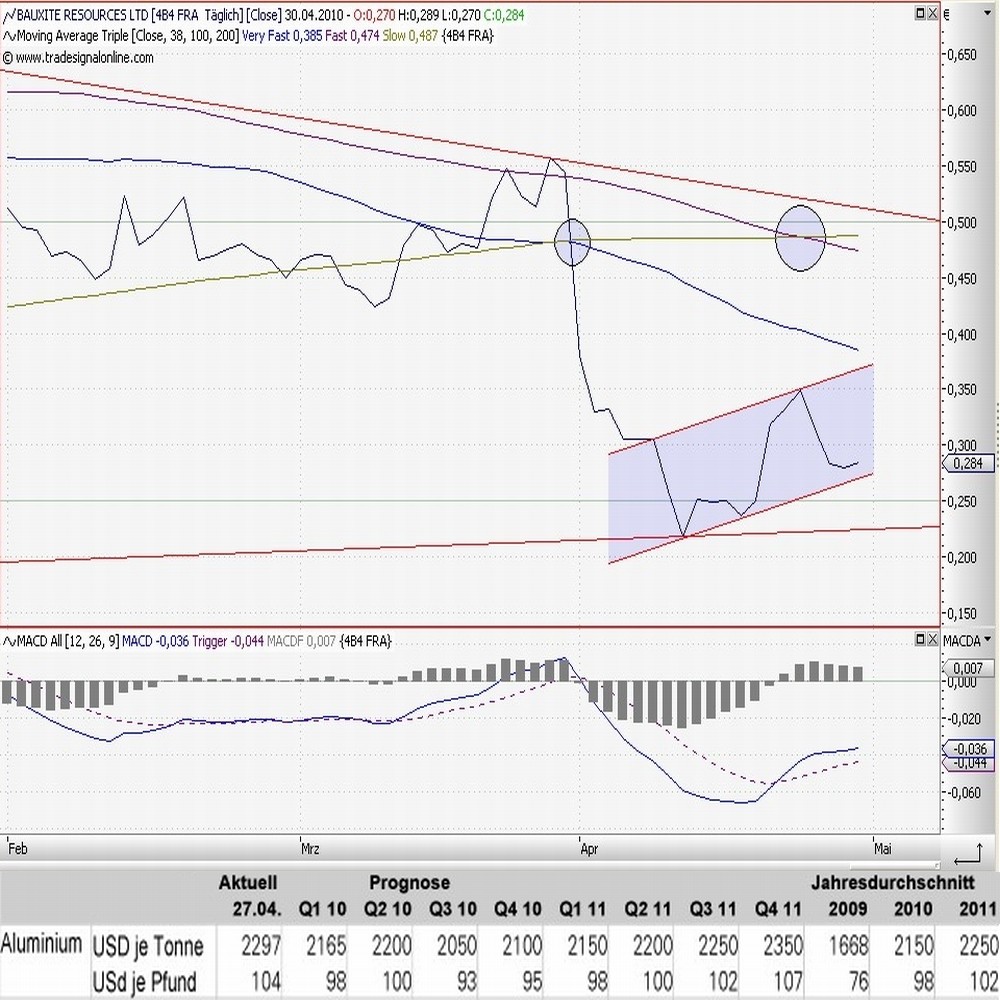Click the Mai label on the time axis

click(x=882, y=848)
